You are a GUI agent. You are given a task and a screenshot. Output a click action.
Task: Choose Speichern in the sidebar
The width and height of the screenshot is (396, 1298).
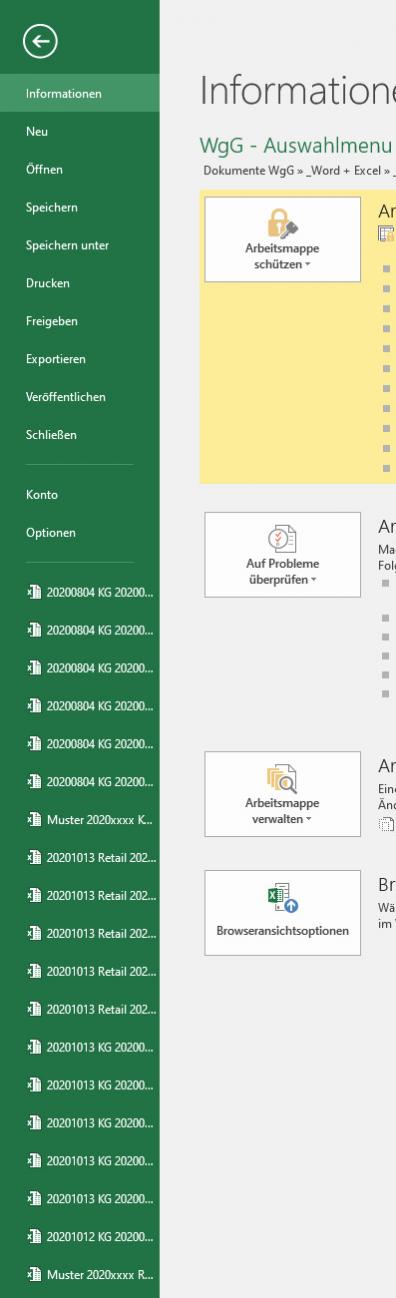coord(80,207)
